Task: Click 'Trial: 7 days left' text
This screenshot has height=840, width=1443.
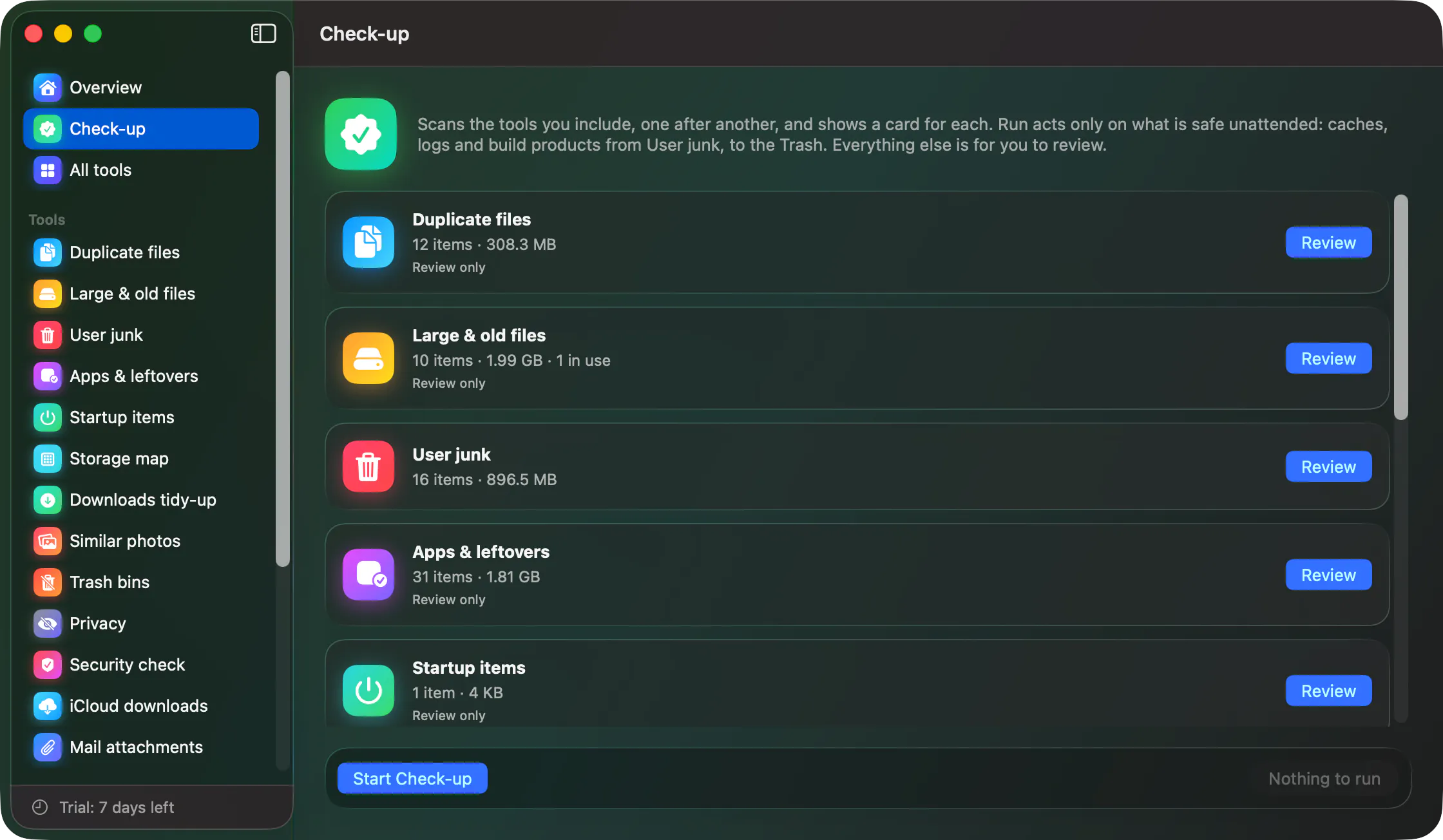Action: coord(117,807)
